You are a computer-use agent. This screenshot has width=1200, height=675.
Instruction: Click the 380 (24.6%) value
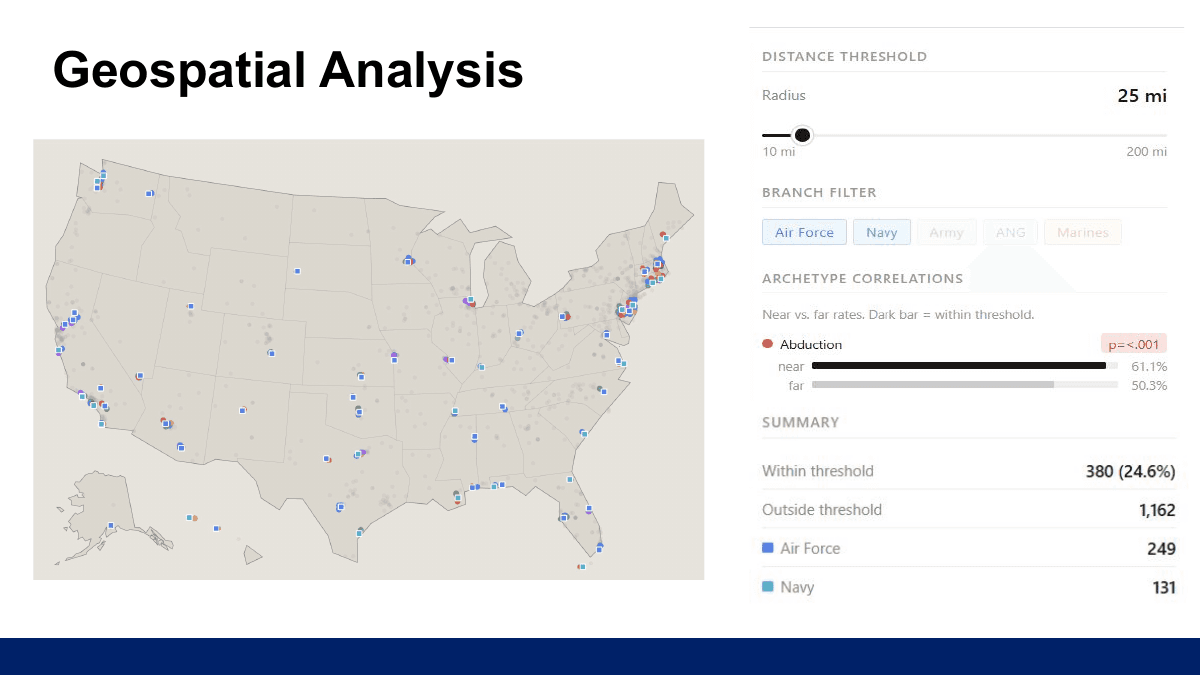point(1131,471)
